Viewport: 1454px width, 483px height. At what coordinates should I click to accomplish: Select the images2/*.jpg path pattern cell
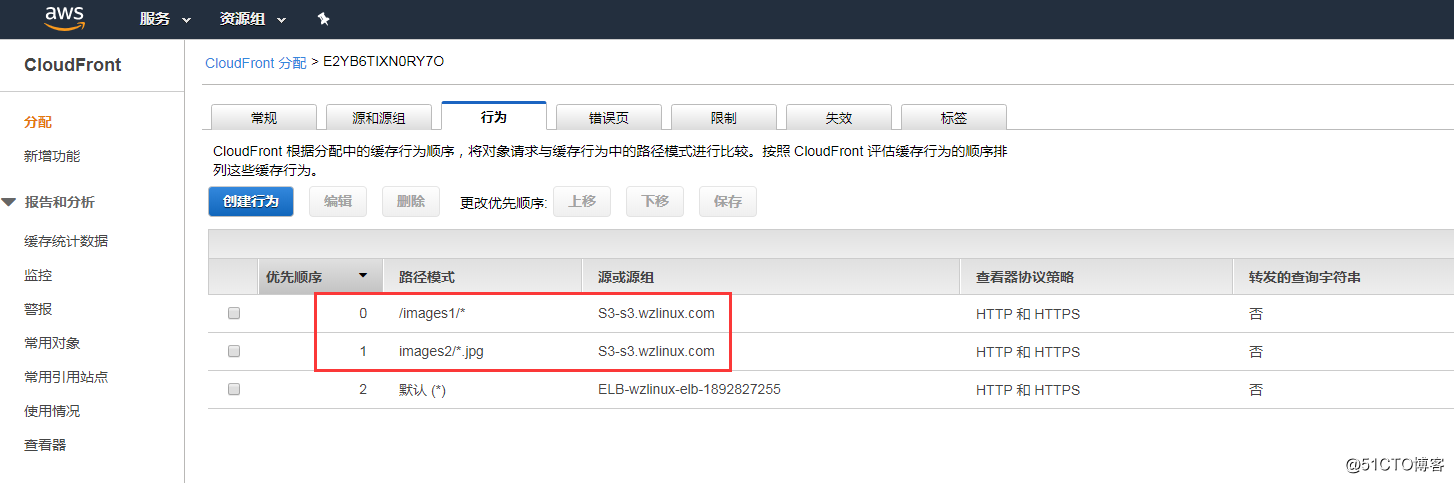click(440, 351)
